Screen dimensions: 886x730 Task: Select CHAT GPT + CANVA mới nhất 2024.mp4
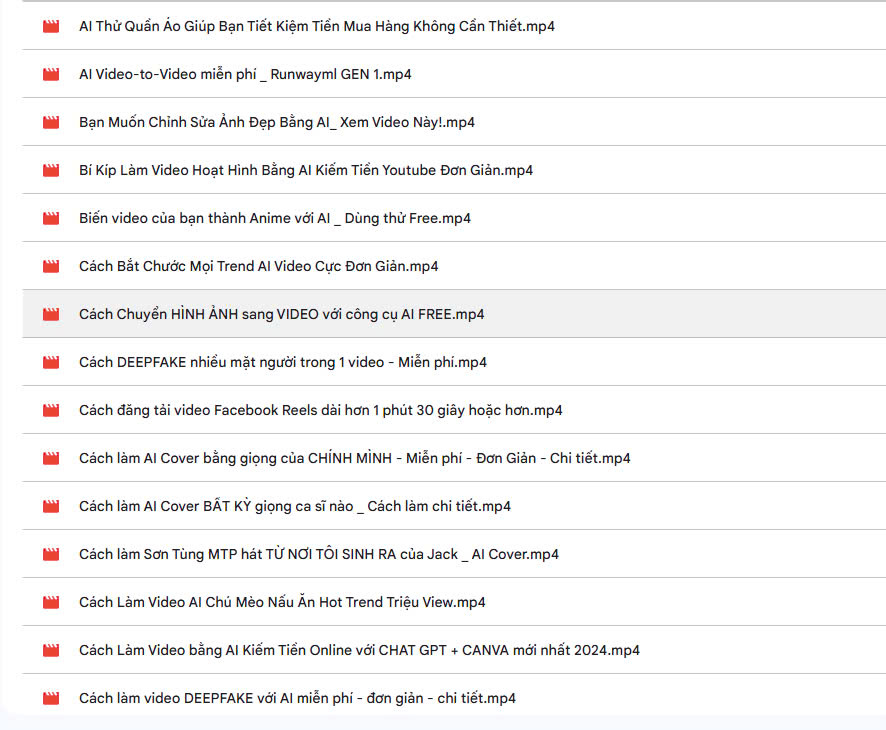[359, 650]
